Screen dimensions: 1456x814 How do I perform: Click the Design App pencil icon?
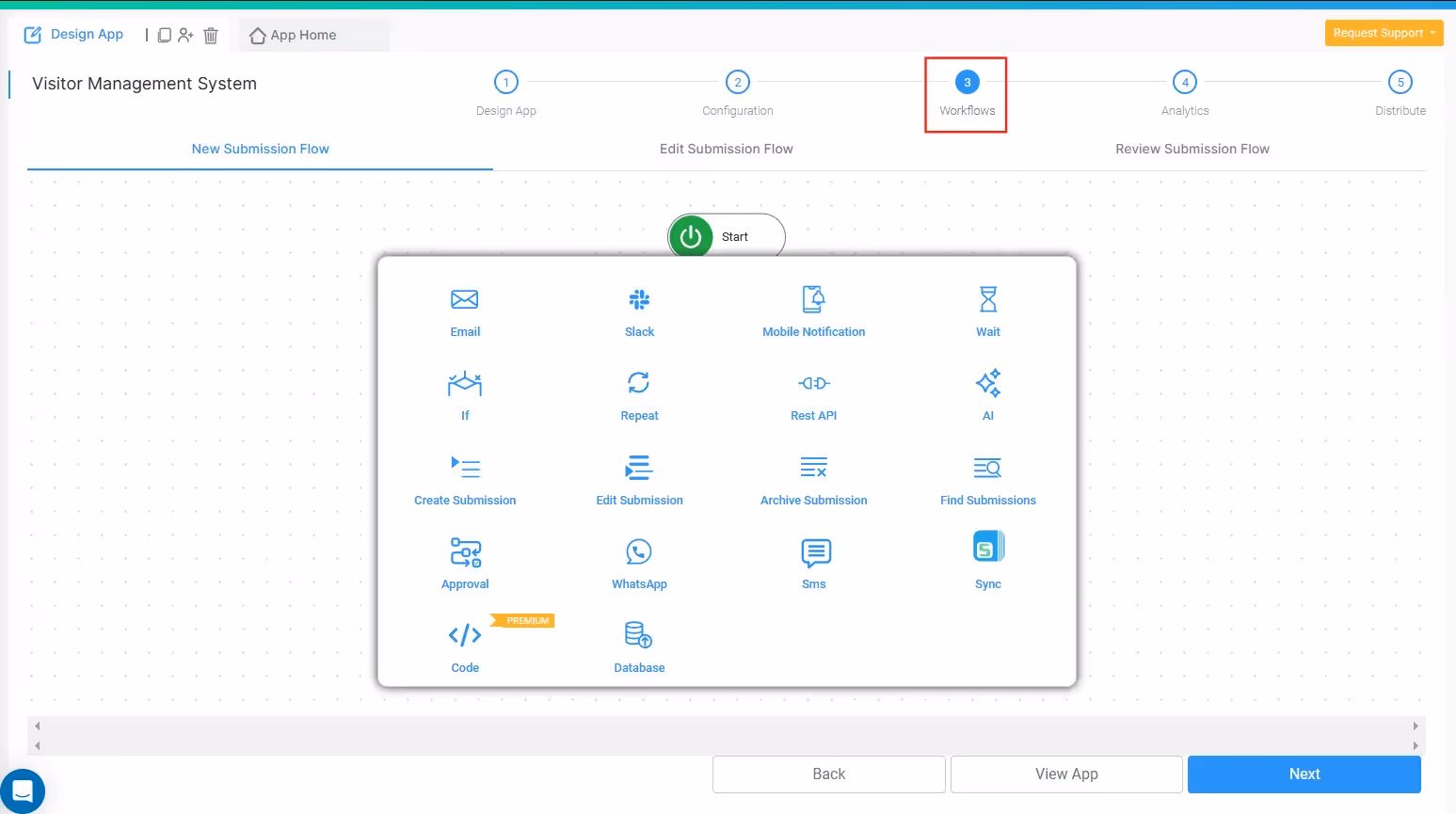point(33,35)
